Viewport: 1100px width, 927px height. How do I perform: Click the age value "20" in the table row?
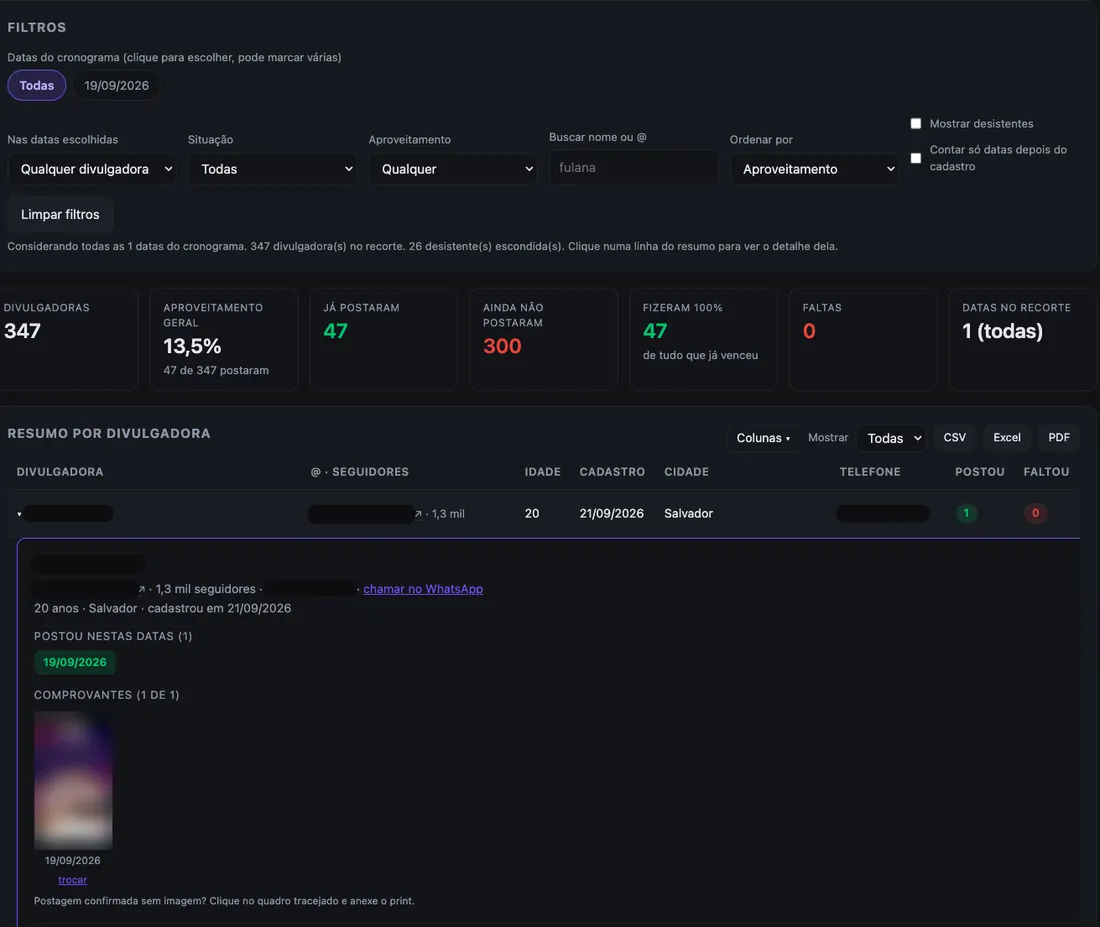532,514
